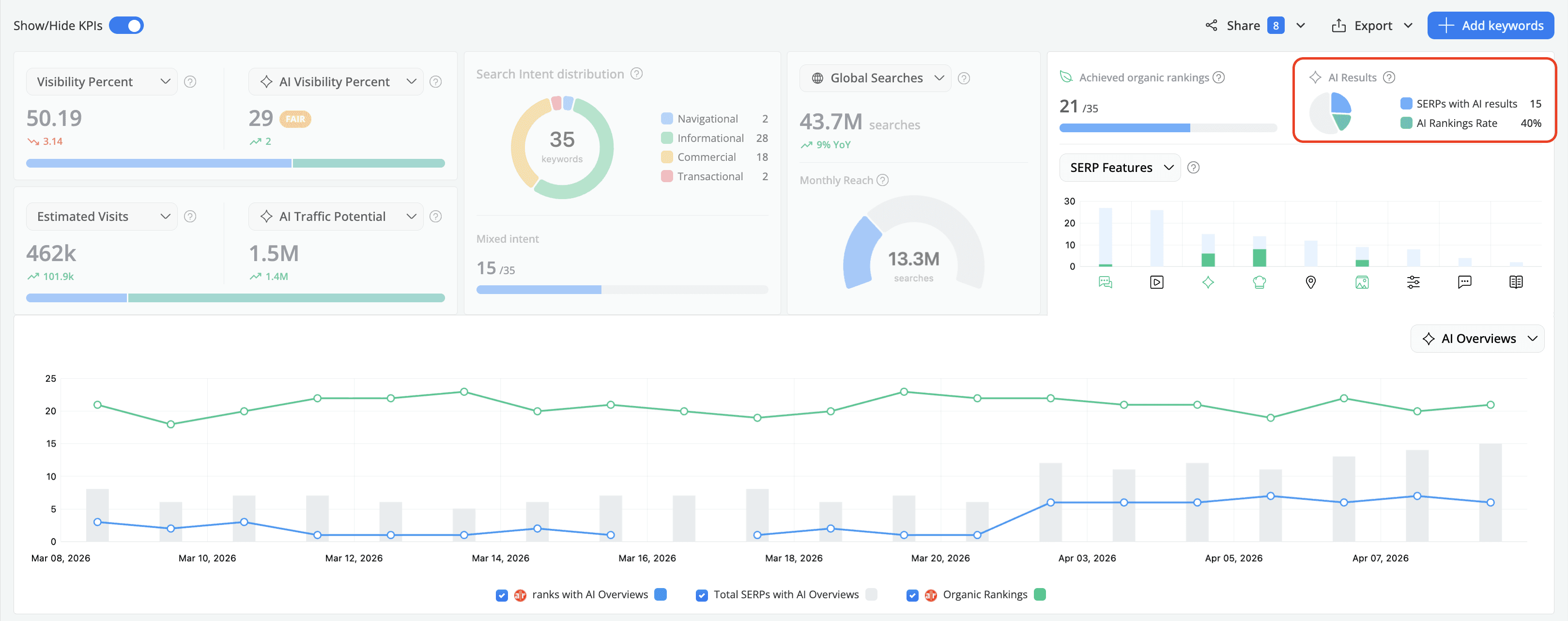Open the Share options chevron
The height and width of the screenshot is (621, 1568).
click(1301, 25)
